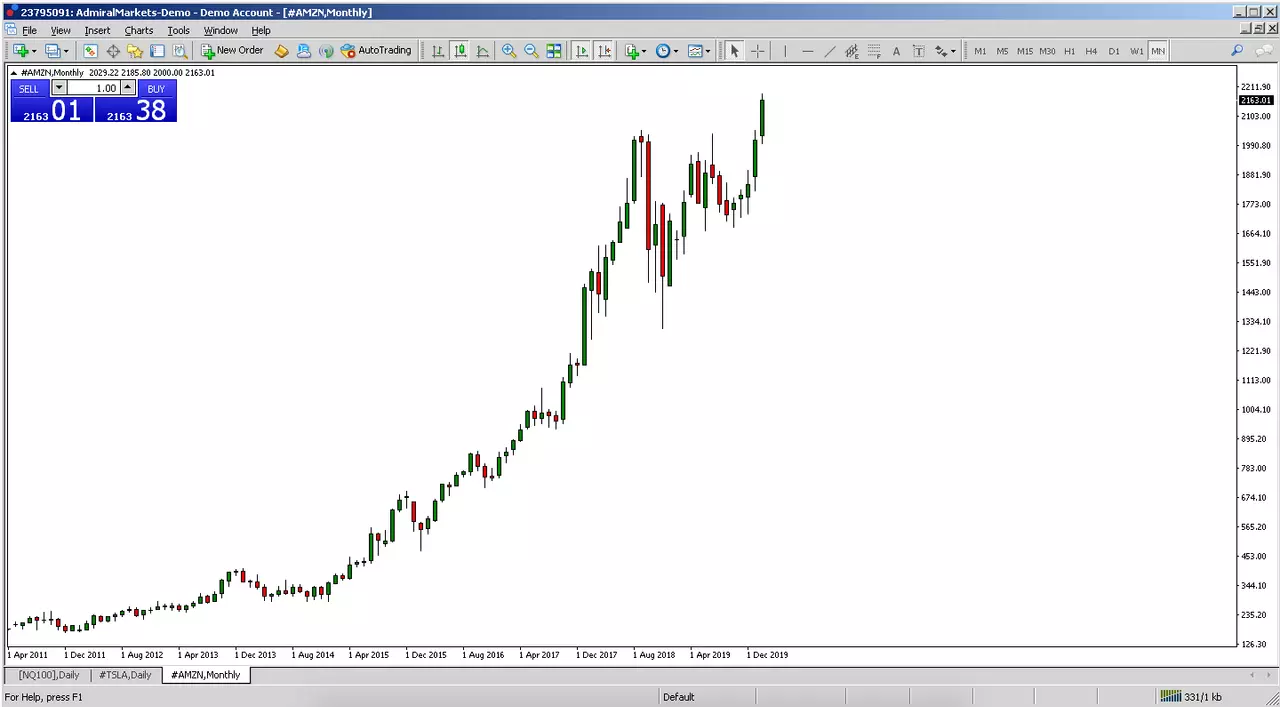
Task: Set timeframe to M30
Action: [1047, 51]
